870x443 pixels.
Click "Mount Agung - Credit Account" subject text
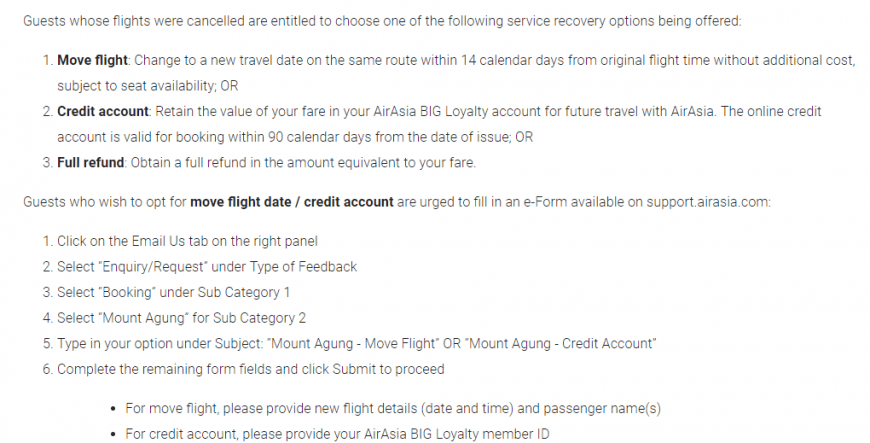point(560,343)
